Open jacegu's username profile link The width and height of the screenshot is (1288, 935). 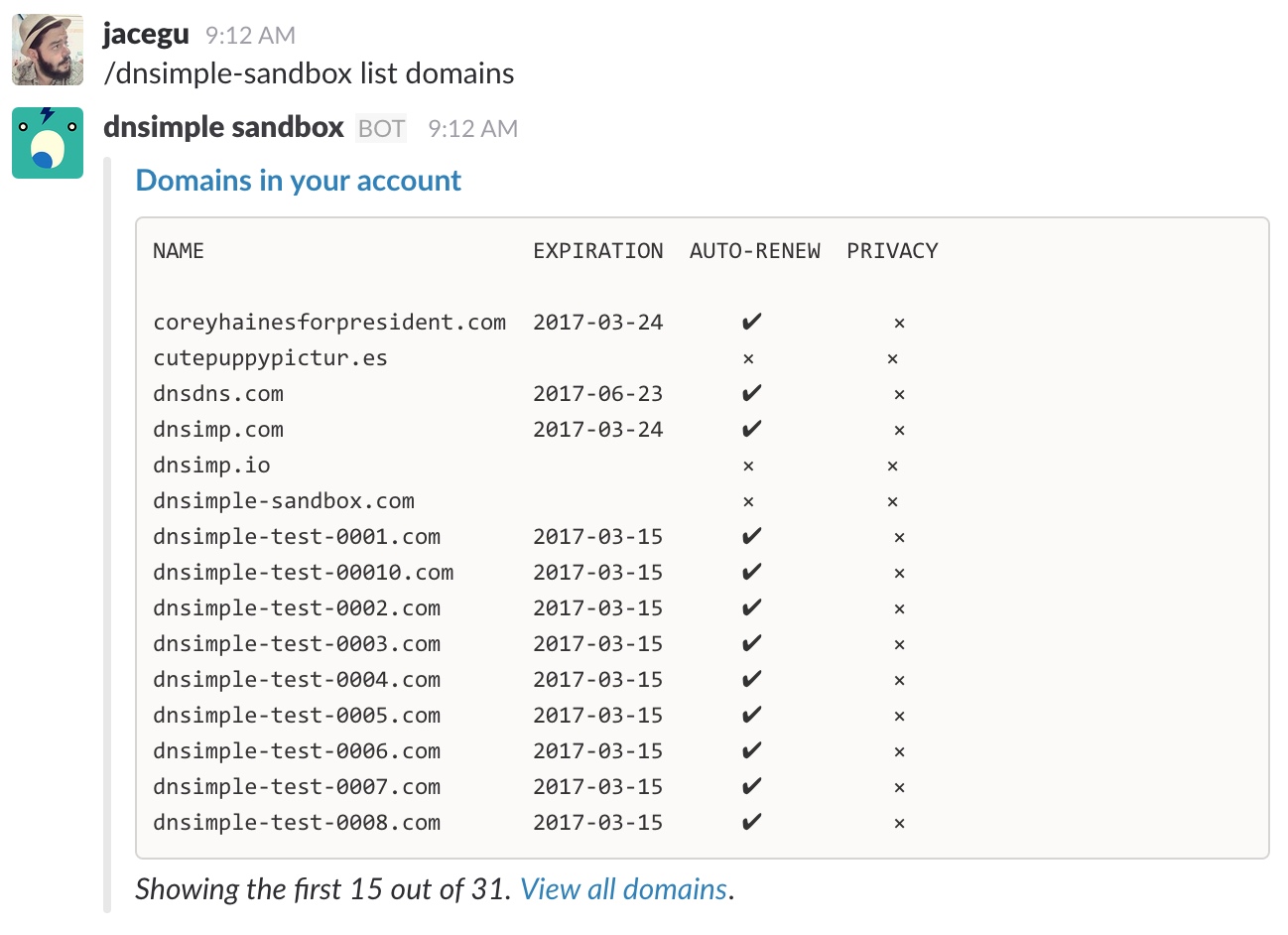(146, 35)
